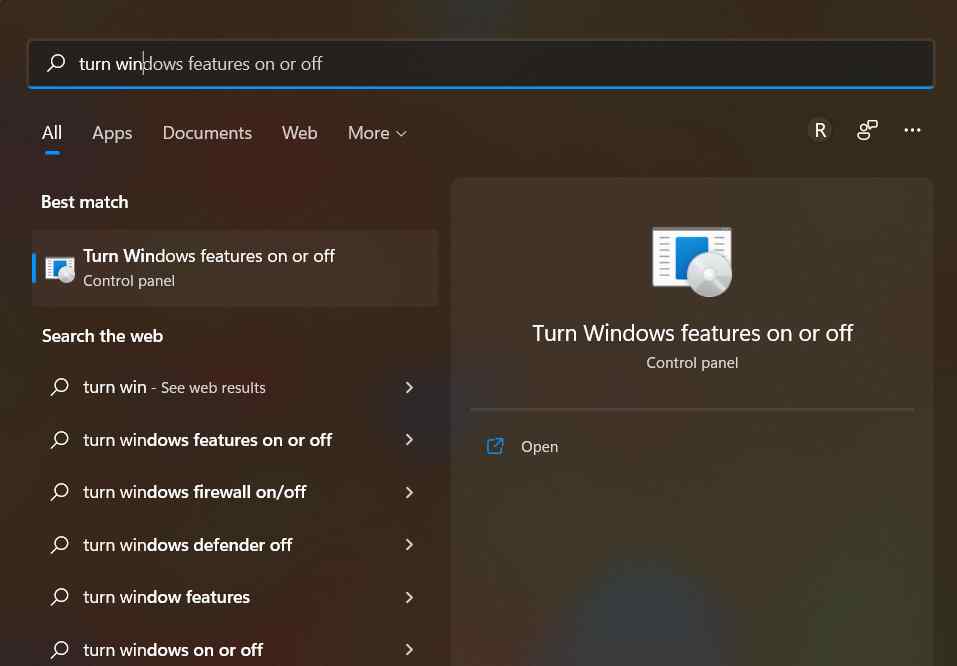This screenshot has width=957, height=666.
Task: Click search icon beside 'turn windows on or off'
Action: click(x=60, y=649)
